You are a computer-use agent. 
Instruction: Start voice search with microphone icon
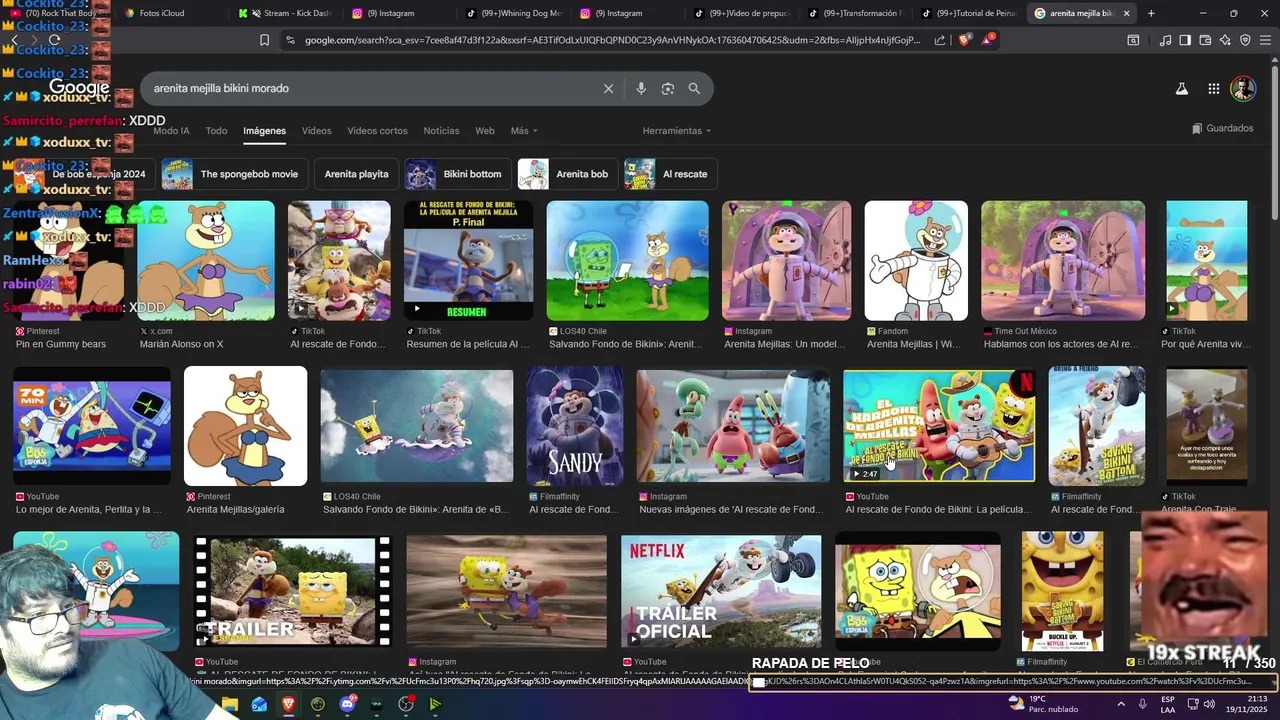(x=641, y=88)
